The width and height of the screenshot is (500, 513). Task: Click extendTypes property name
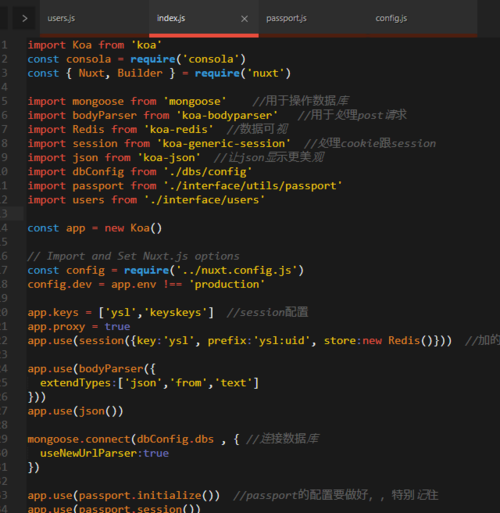pyautogui.click(x=75, y=383)
